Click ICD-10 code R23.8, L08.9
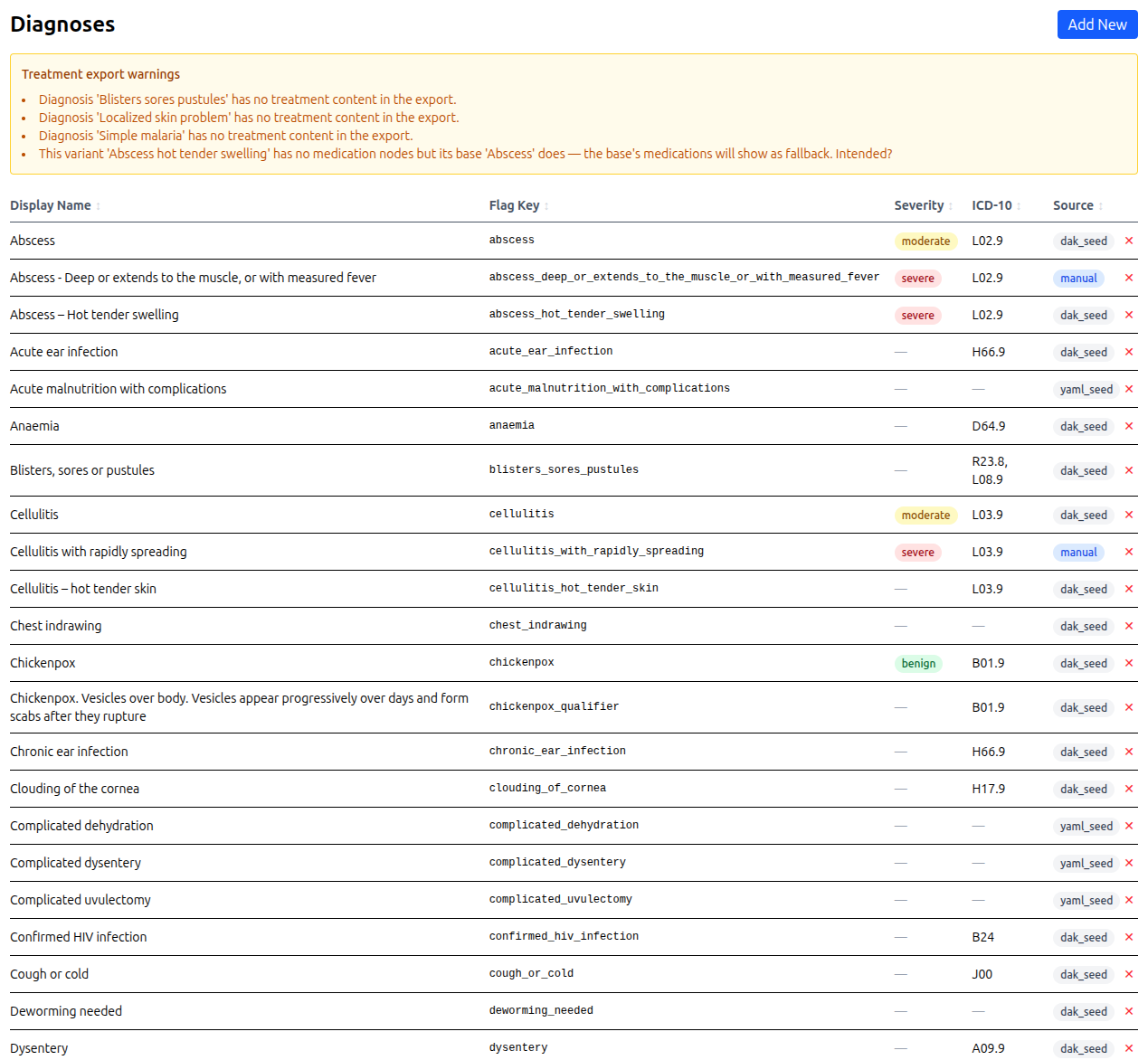Screen dimensions: 1148x1060 tap(990, 470)
